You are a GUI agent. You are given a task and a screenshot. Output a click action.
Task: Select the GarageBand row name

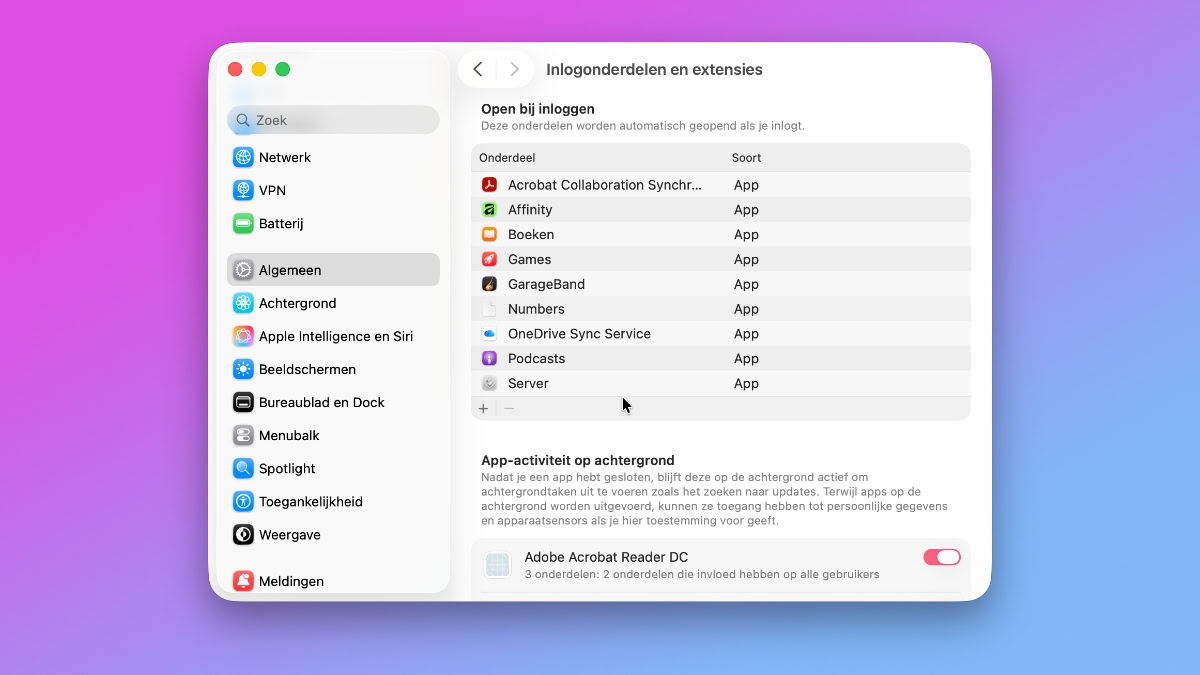546,284
